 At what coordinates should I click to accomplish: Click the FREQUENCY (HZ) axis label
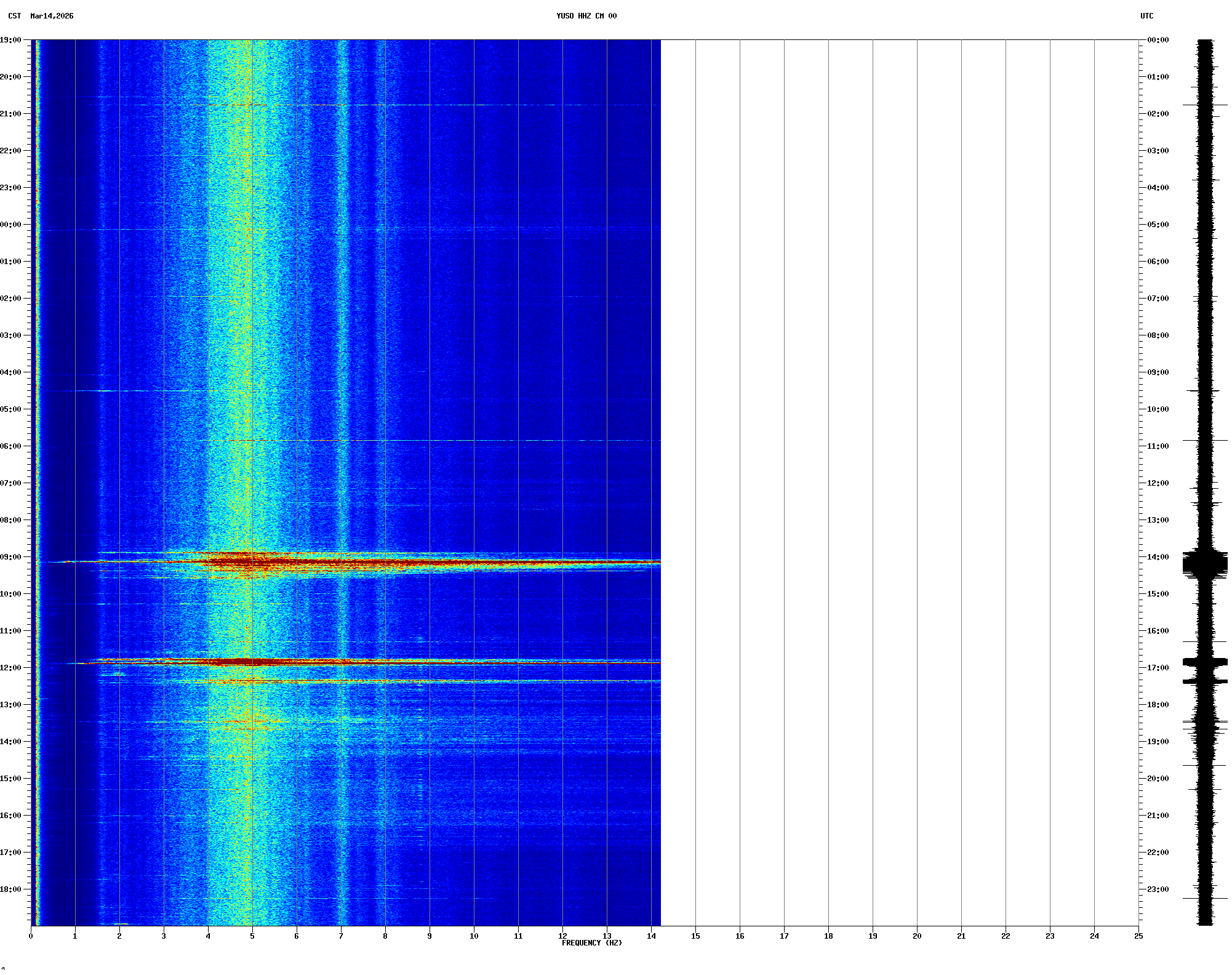click(x=591, y=943)
